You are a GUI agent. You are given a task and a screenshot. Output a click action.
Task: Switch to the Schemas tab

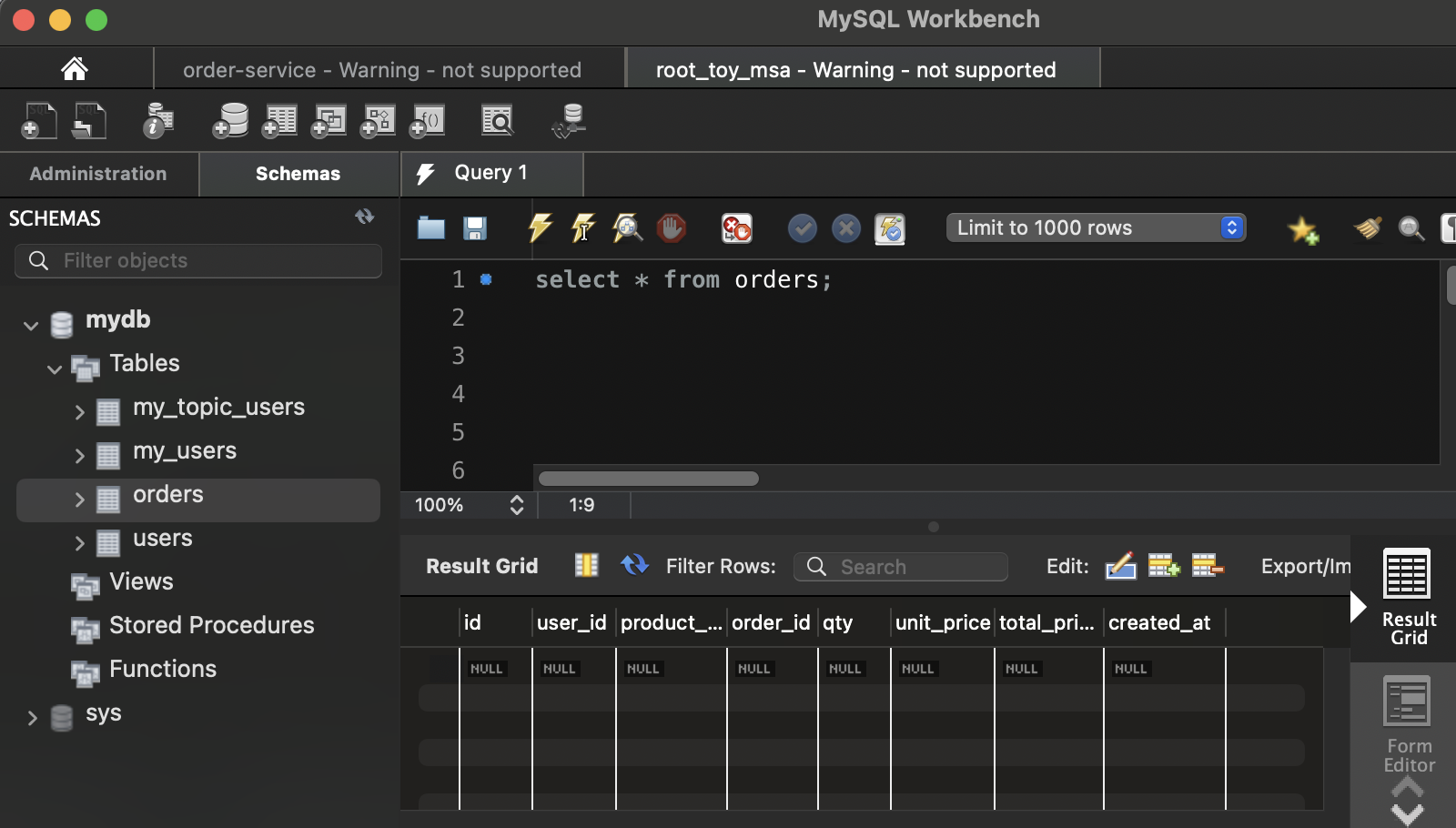pos(298,174)
